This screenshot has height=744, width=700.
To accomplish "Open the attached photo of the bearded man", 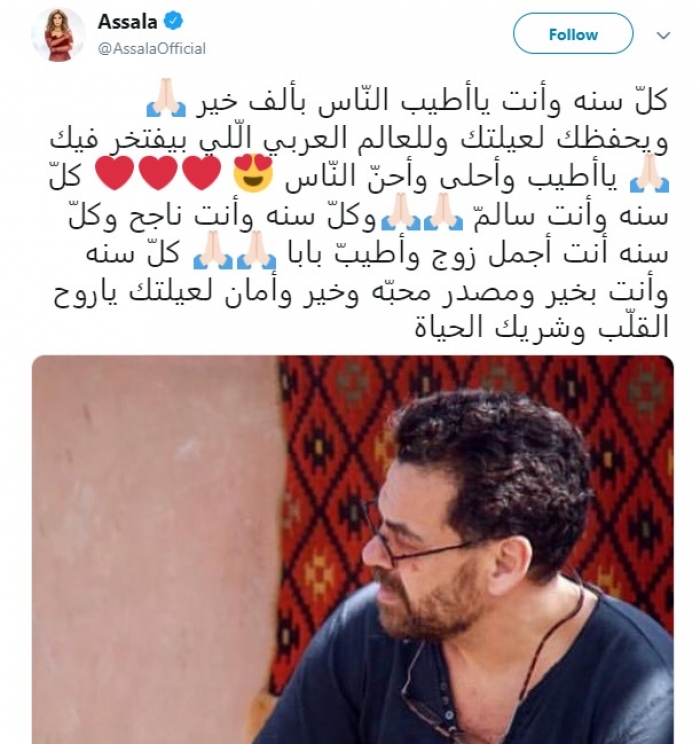I will [353, 549].
